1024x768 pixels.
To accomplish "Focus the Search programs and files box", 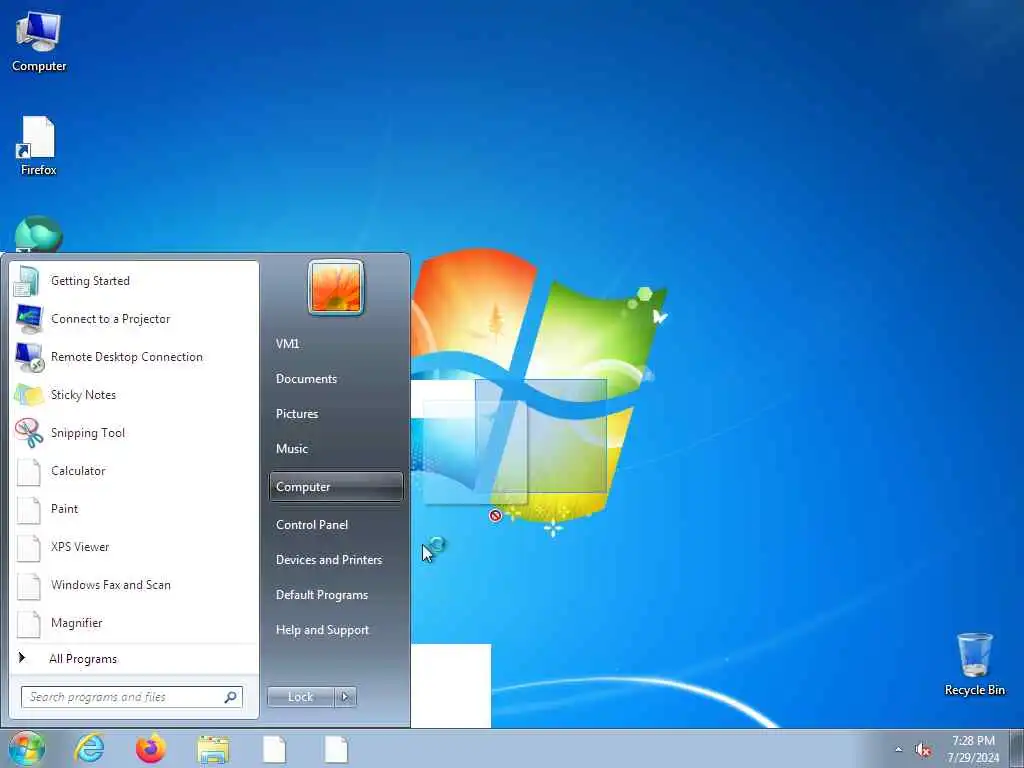I will [x=132, y=697].
